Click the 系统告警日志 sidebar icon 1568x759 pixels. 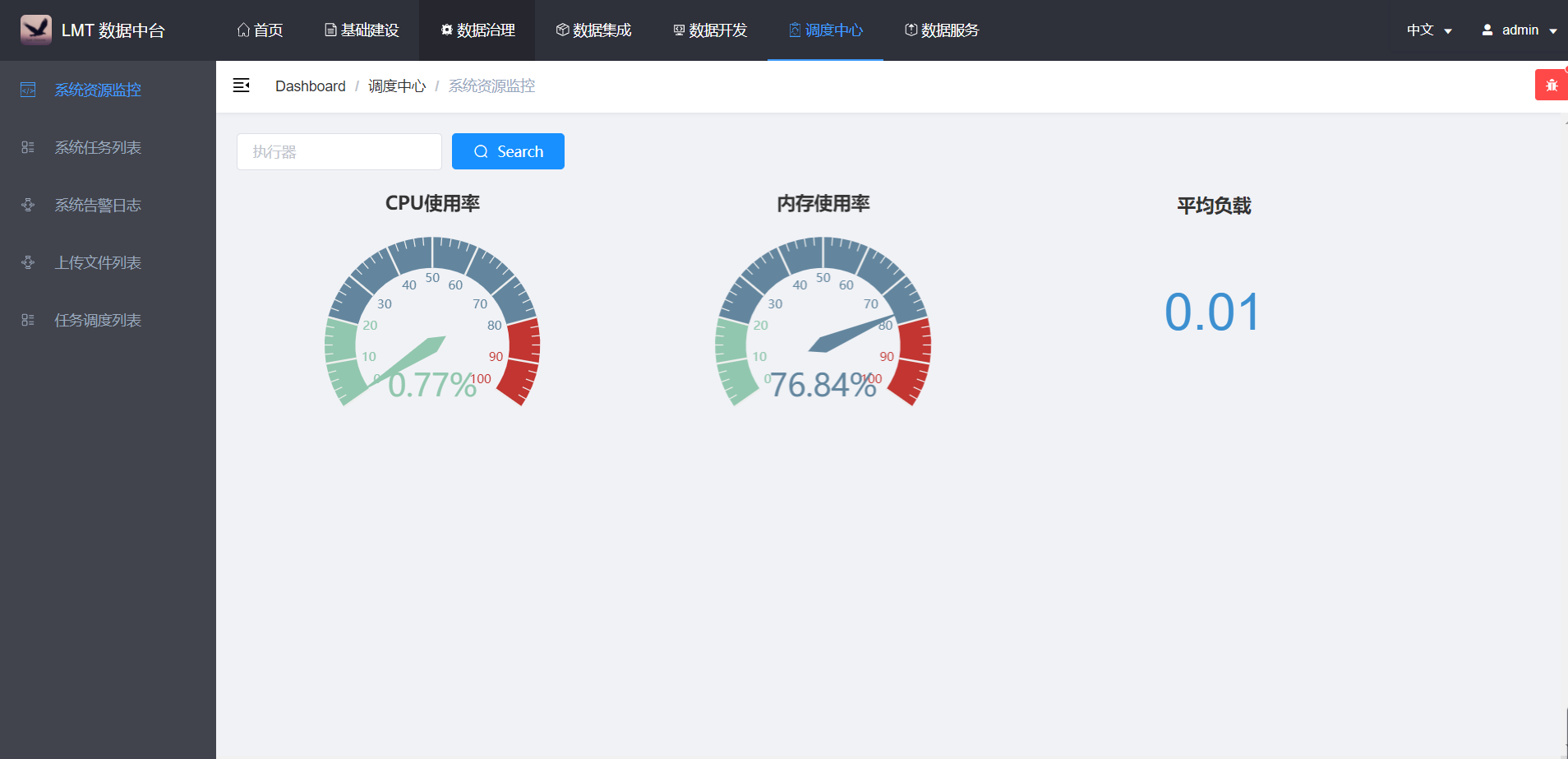(x=28, y=205)
